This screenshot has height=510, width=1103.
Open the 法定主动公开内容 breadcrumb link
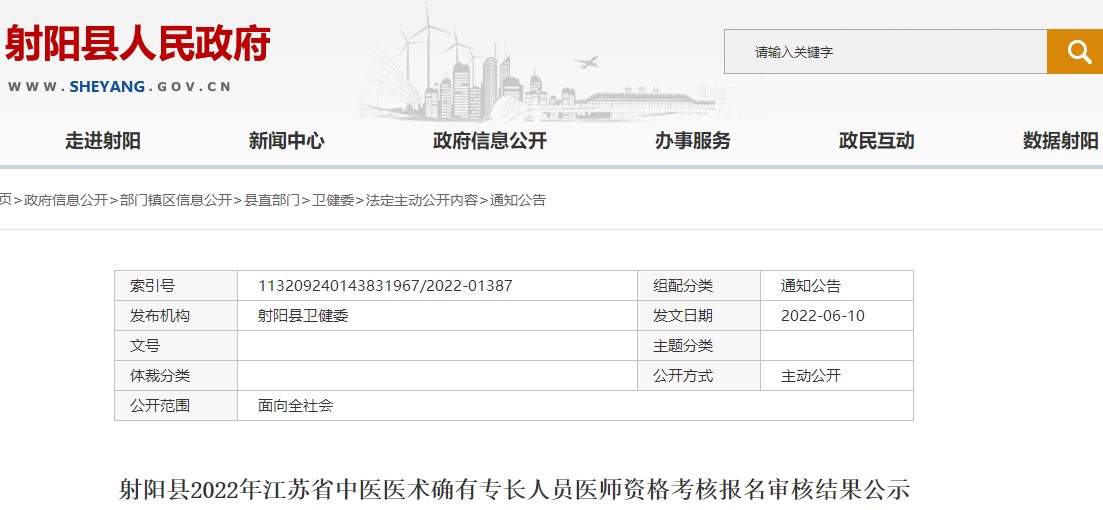pos(422,200)
